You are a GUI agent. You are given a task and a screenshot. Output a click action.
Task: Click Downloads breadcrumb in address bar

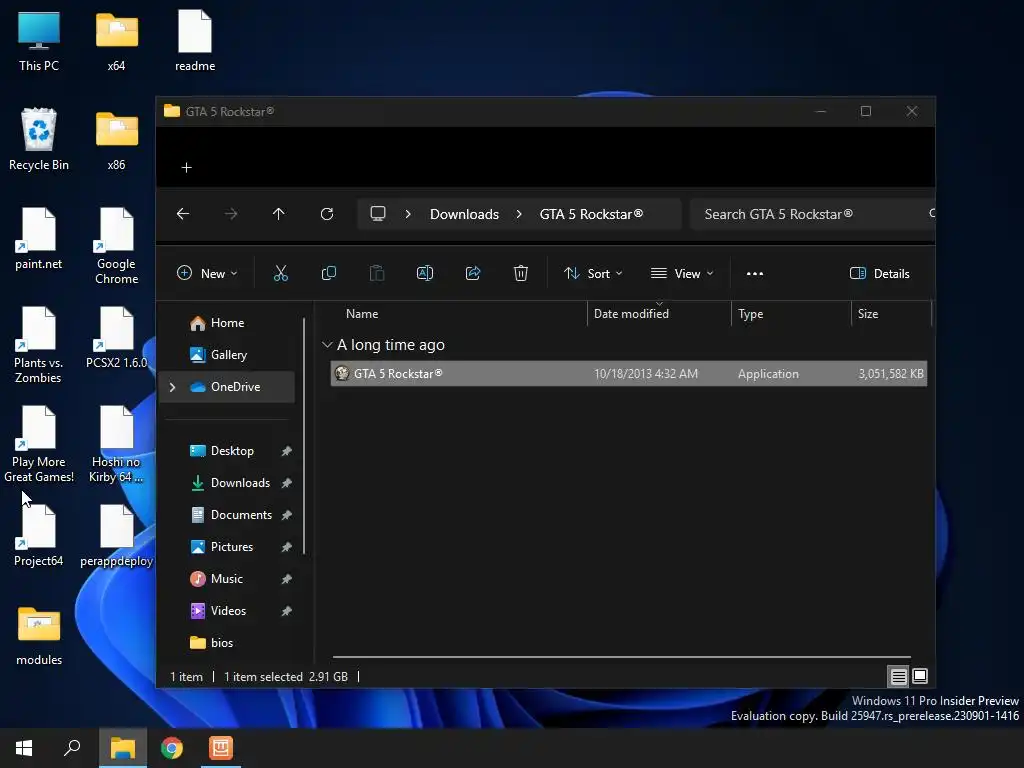pos(464,214)
